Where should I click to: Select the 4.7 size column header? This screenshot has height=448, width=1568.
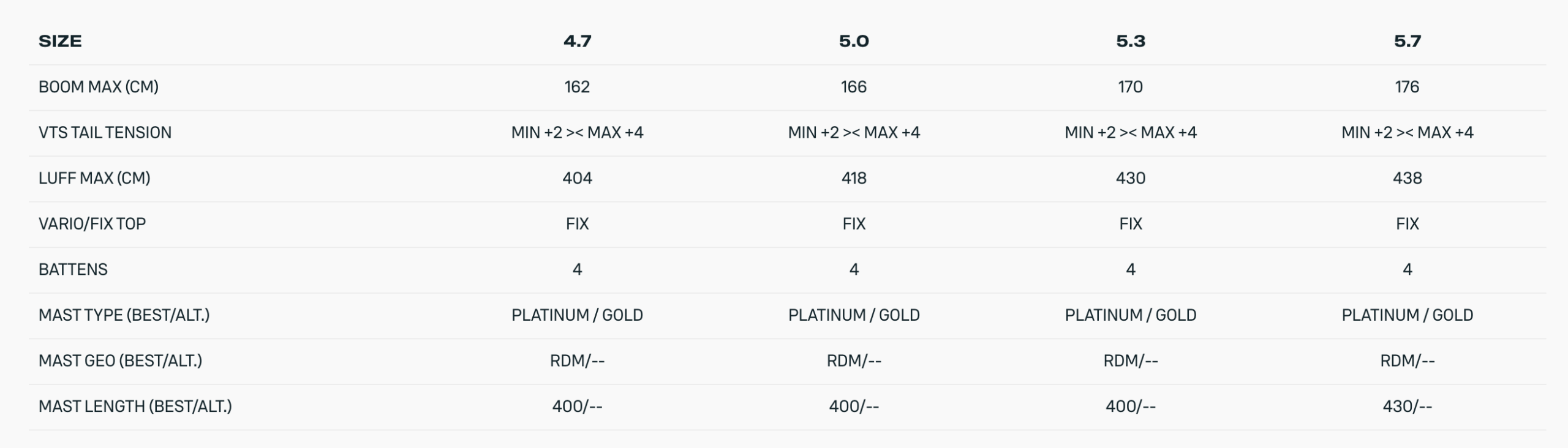click(577, 41)
